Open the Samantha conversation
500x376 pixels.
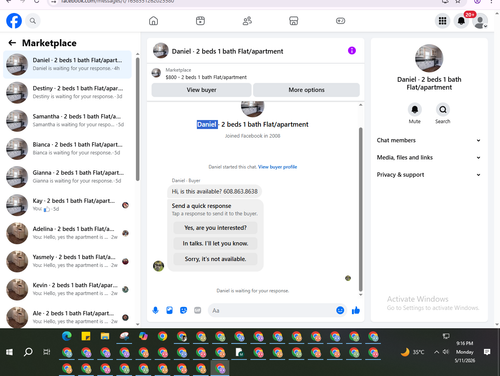click(67, 120)
